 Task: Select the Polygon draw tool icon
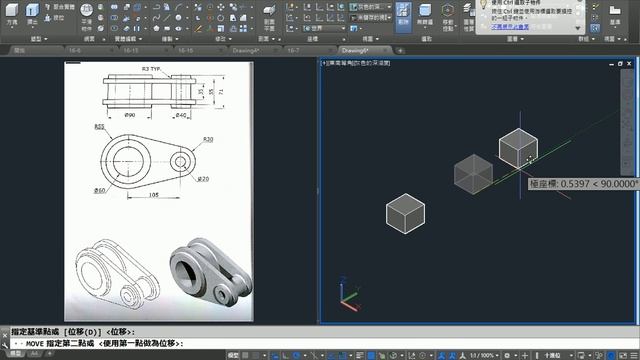156,29
